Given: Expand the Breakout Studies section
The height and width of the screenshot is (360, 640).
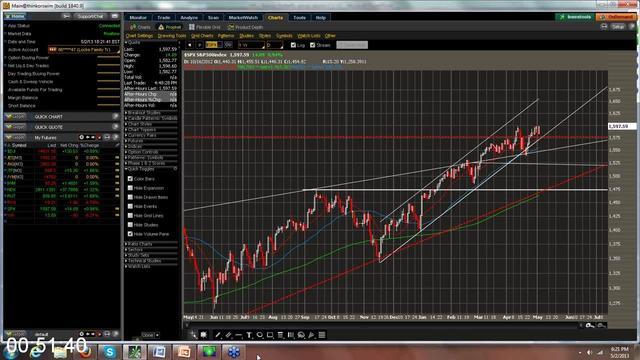Looking at the screenshot, I should click(x=151, y=113).
